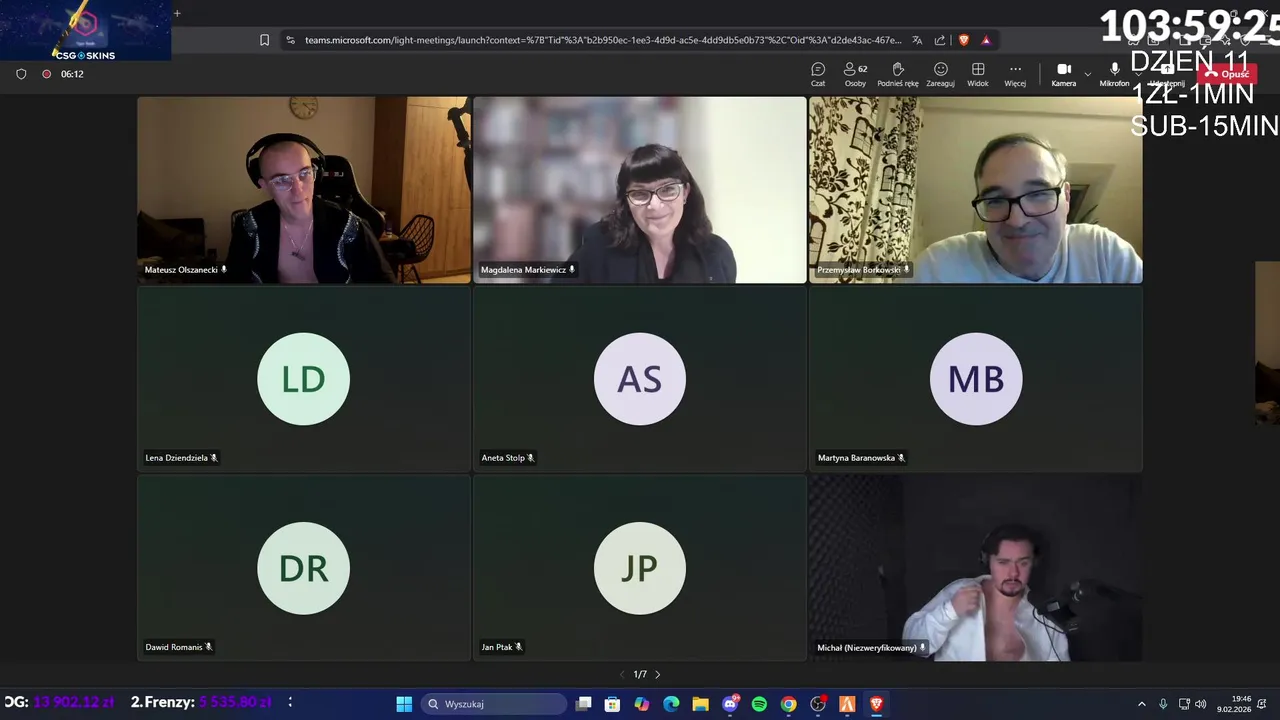Open the Czat panel

[x=818, y=74]
